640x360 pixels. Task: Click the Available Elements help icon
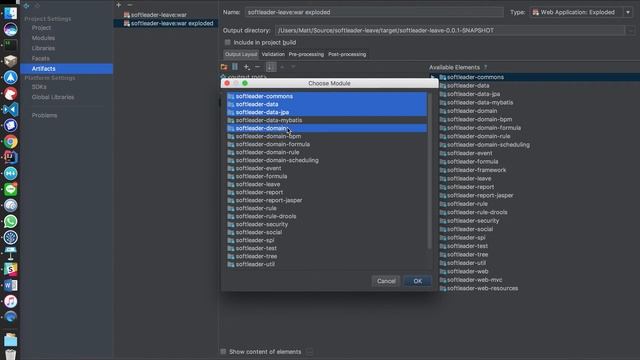click(x=485, y=67)
